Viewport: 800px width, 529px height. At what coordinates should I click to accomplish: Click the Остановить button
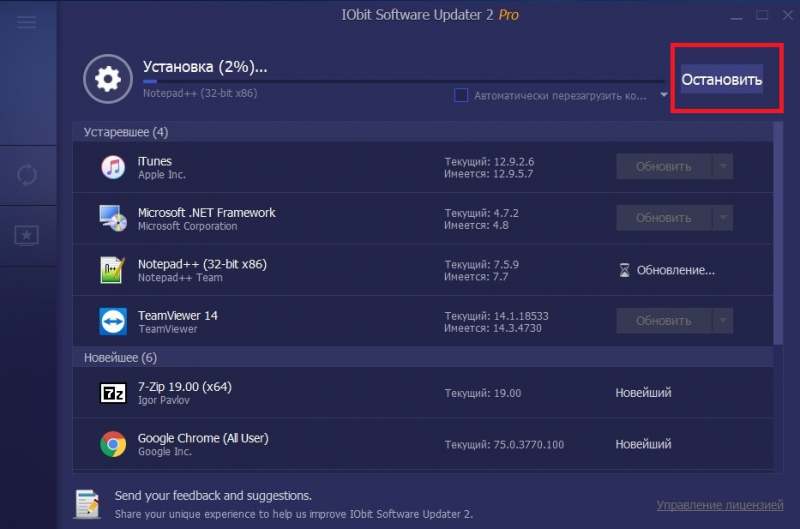[x=721, y=79]
